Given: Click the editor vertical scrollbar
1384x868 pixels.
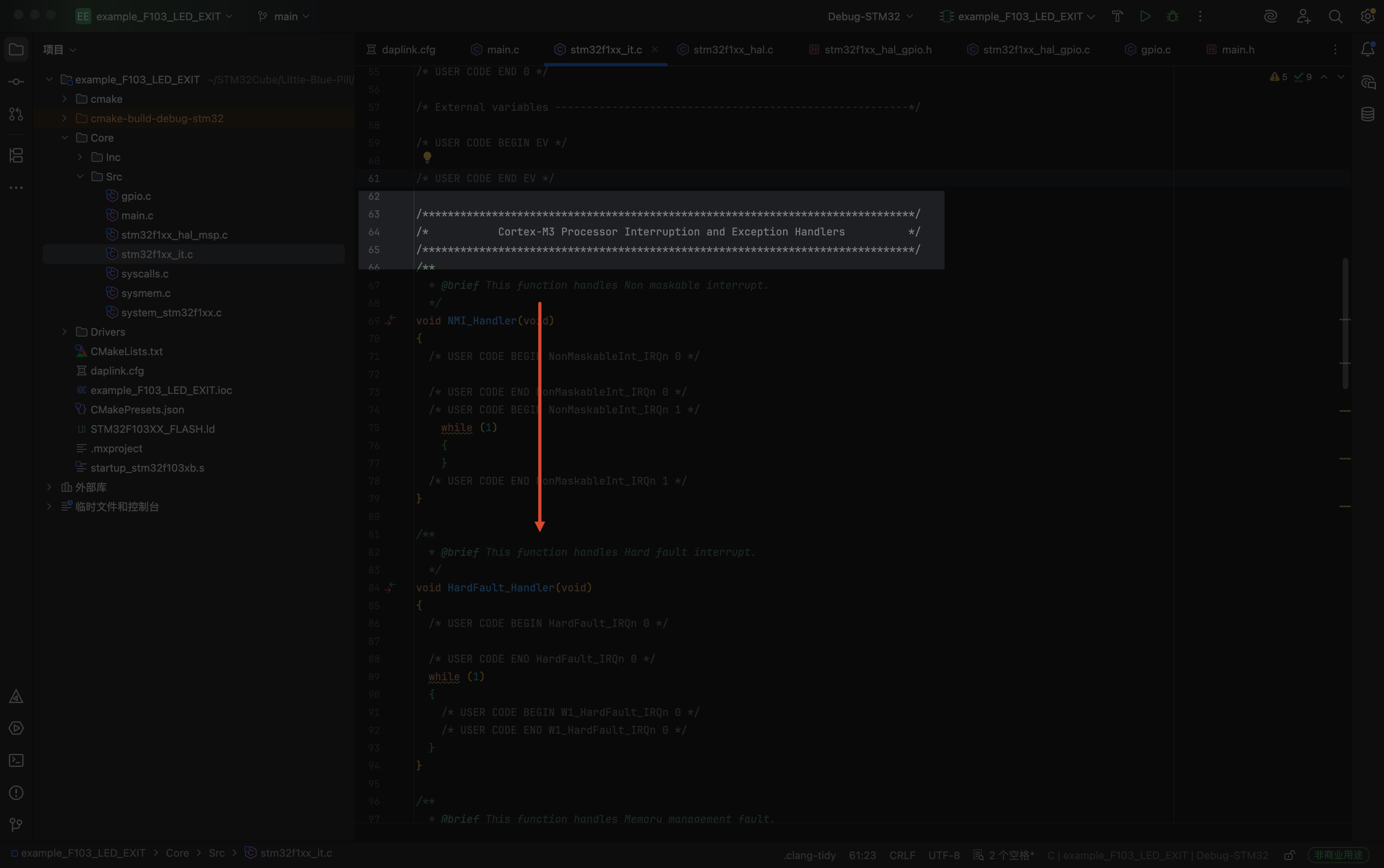Looking at the screenshot, I should click(x=1345, y=324).
